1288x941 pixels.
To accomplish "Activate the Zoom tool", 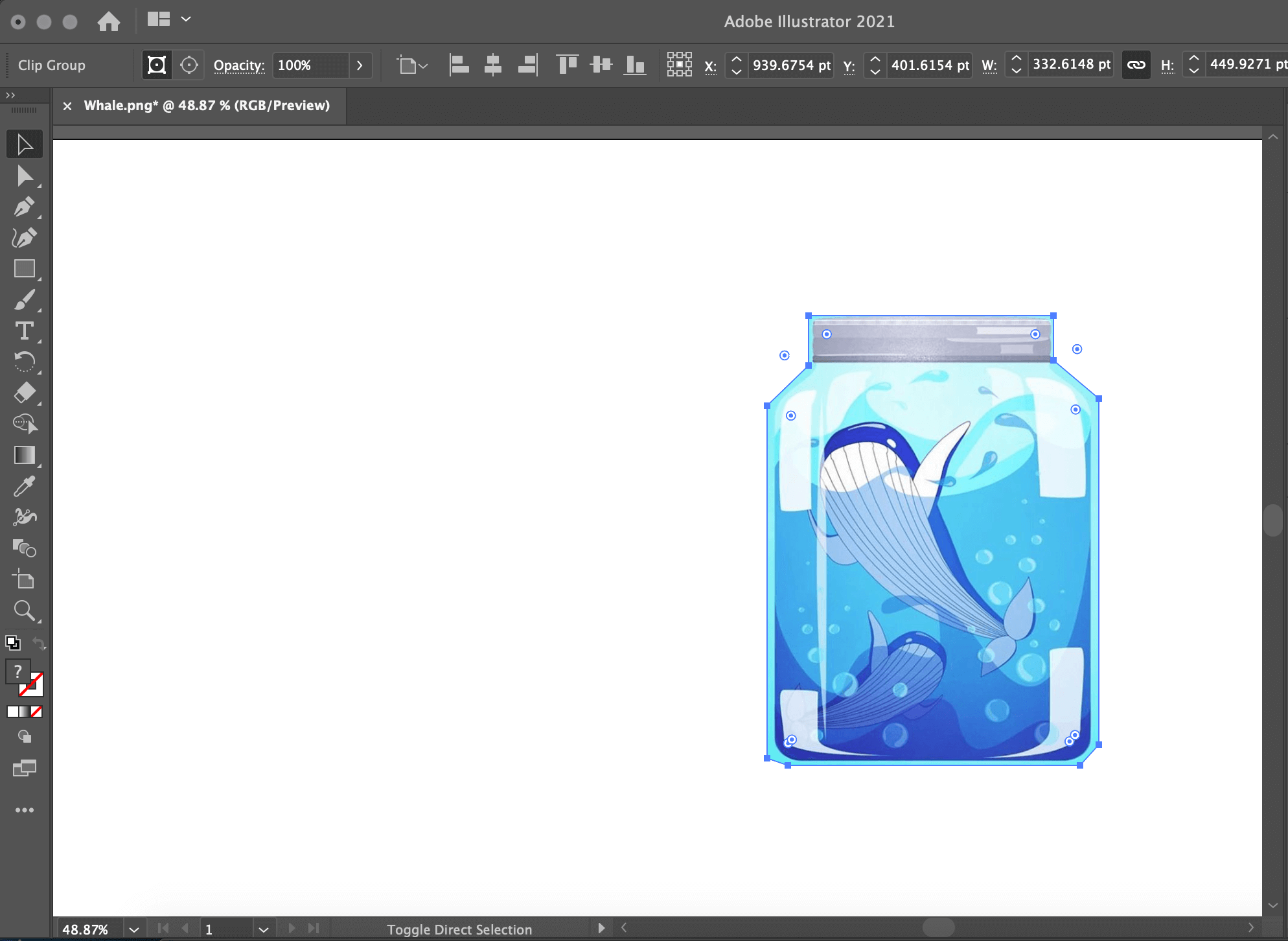I will 25,610.
